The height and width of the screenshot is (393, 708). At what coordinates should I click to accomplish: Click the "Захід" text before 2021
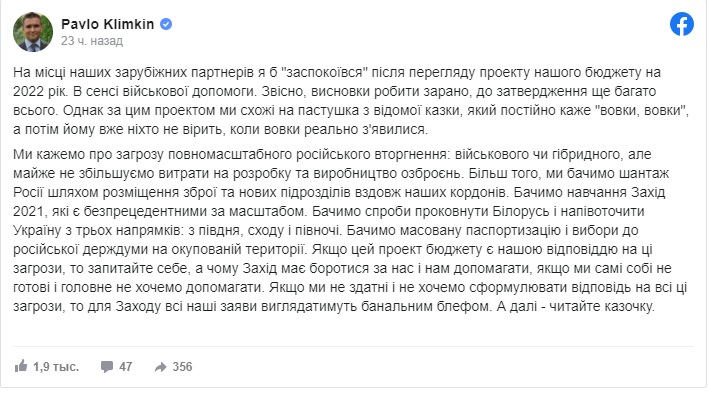coord(648,192)
